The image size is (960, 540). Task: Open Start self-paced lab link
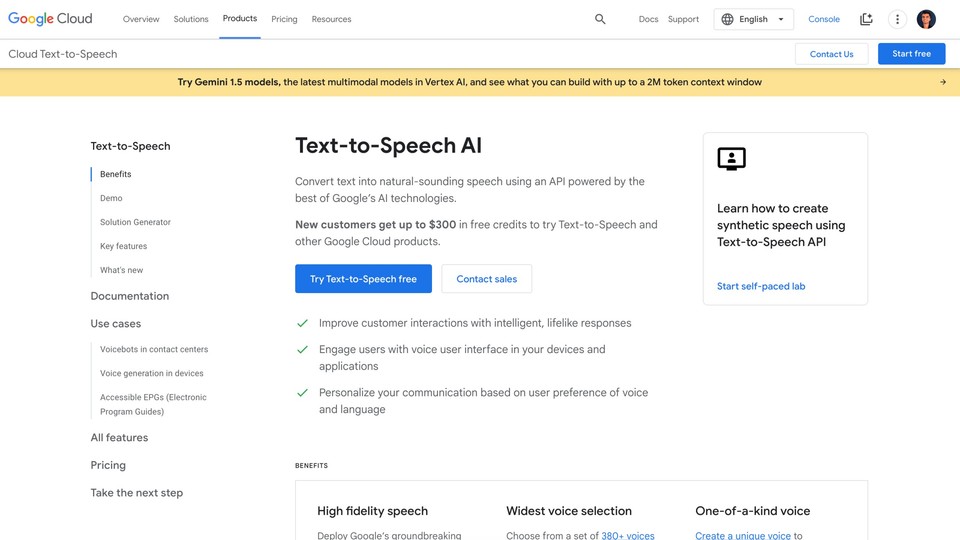click(761, 286)
